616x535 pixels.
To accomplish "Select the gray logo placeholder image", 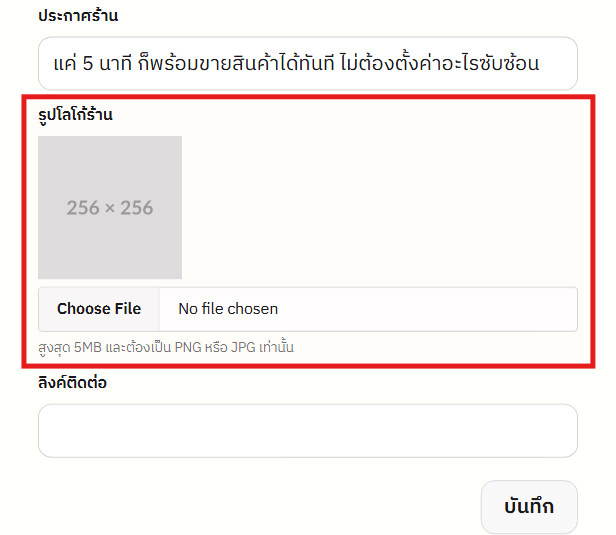I will pos(110,207).
